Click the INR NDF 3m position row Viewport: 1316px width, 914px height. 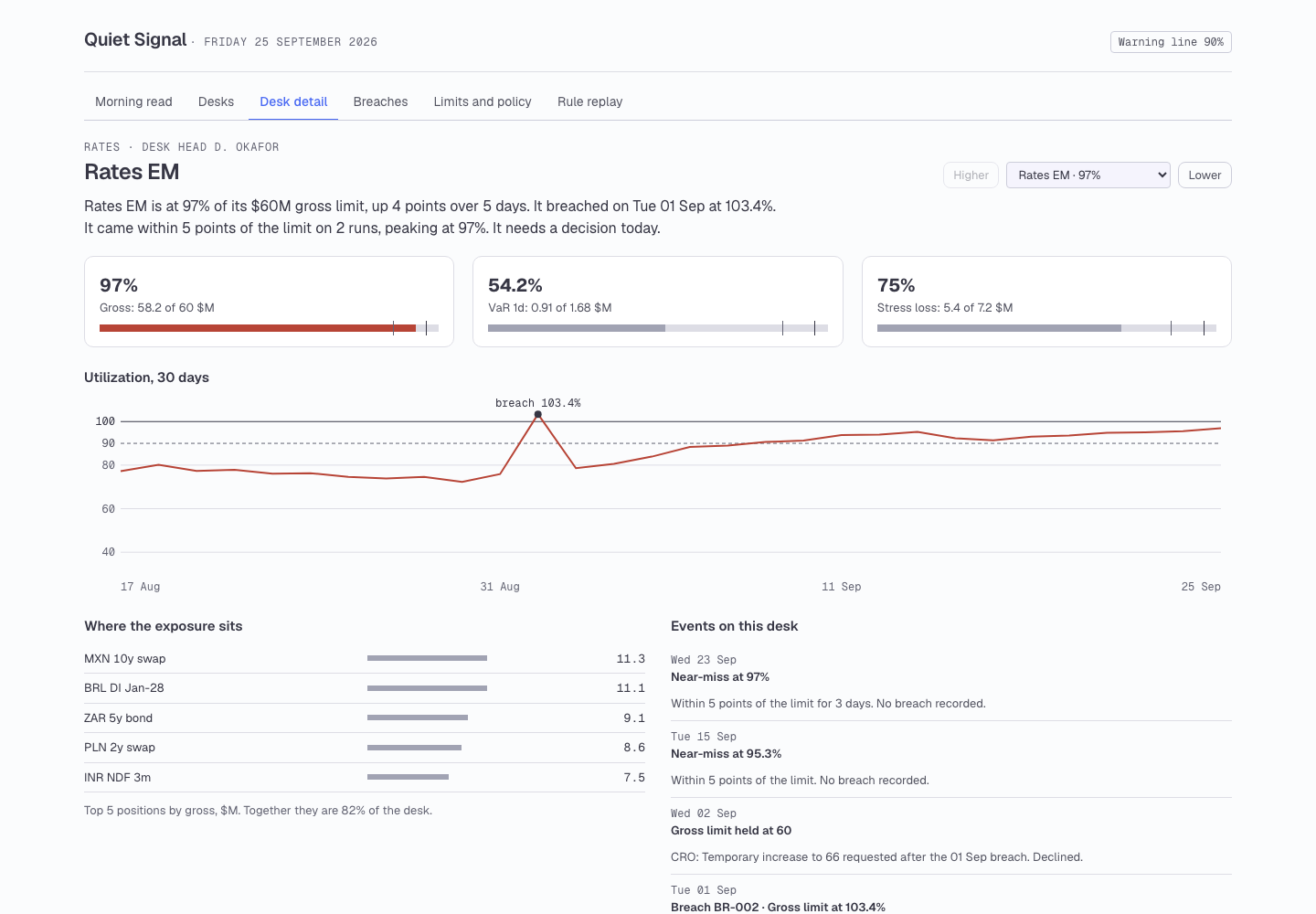pos(365,778)
